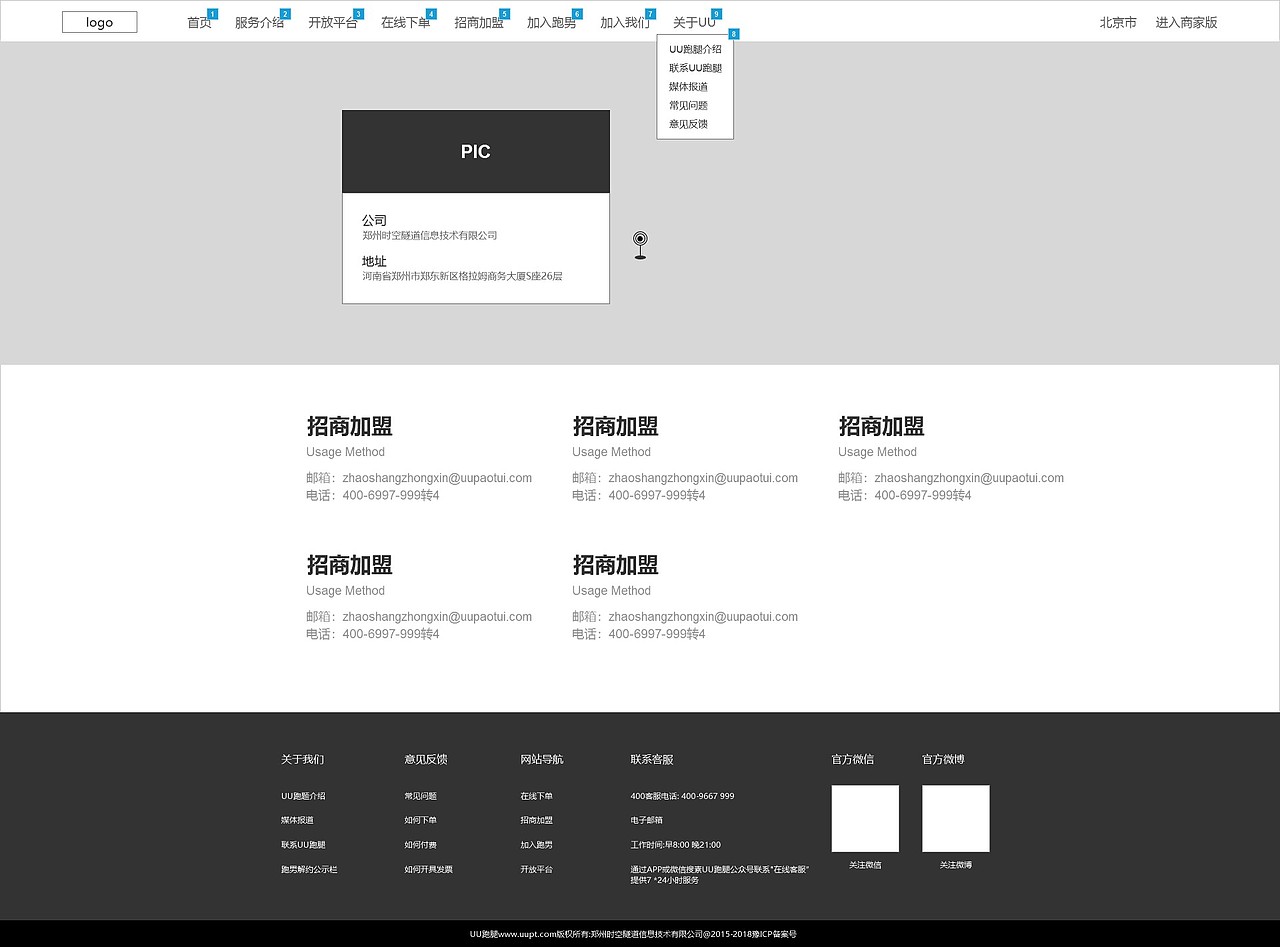
Task: Open 首页 in the top navigation
Action: (199, 22)
